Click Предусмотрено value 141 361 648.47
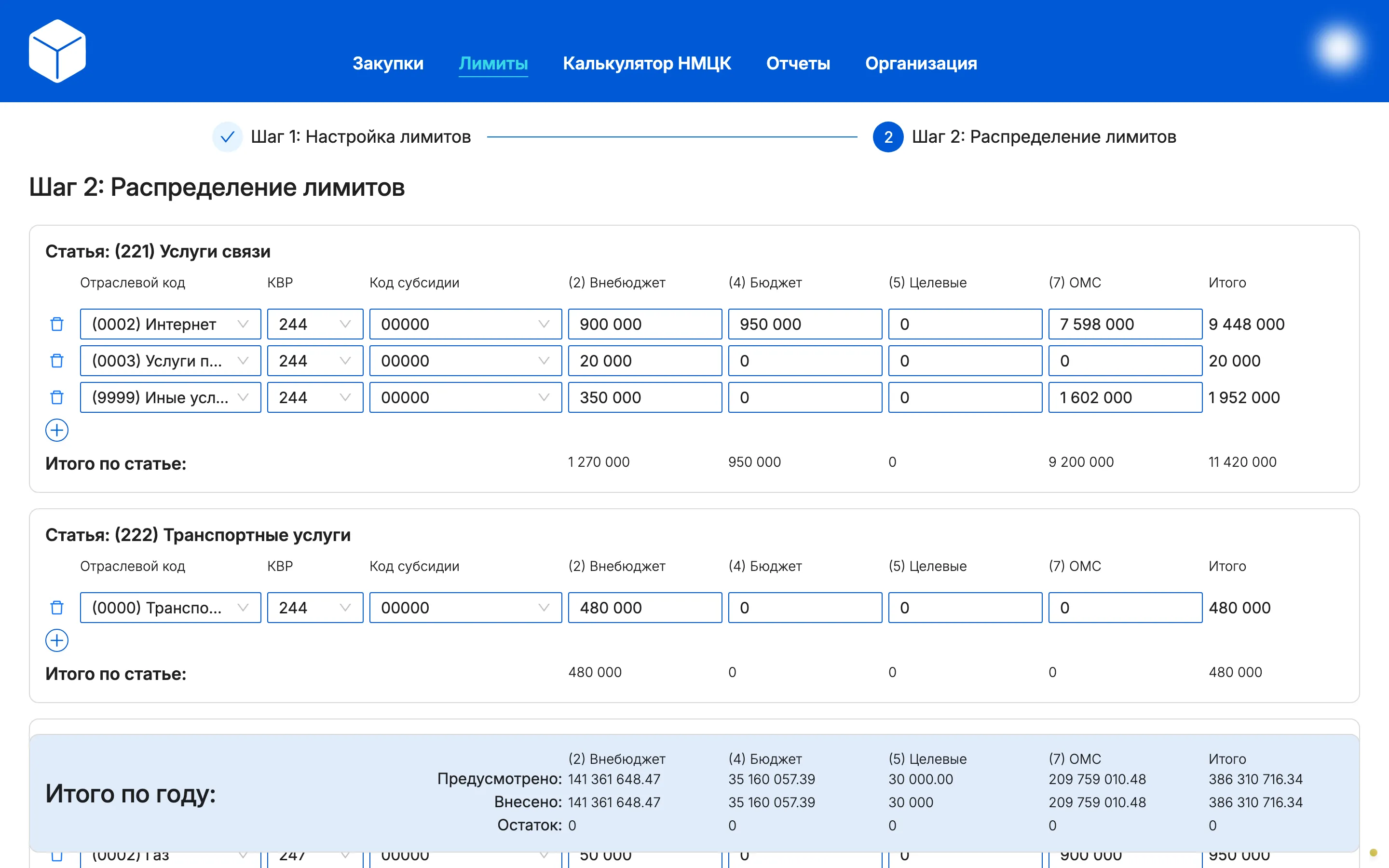 click(x=614, y=779)
